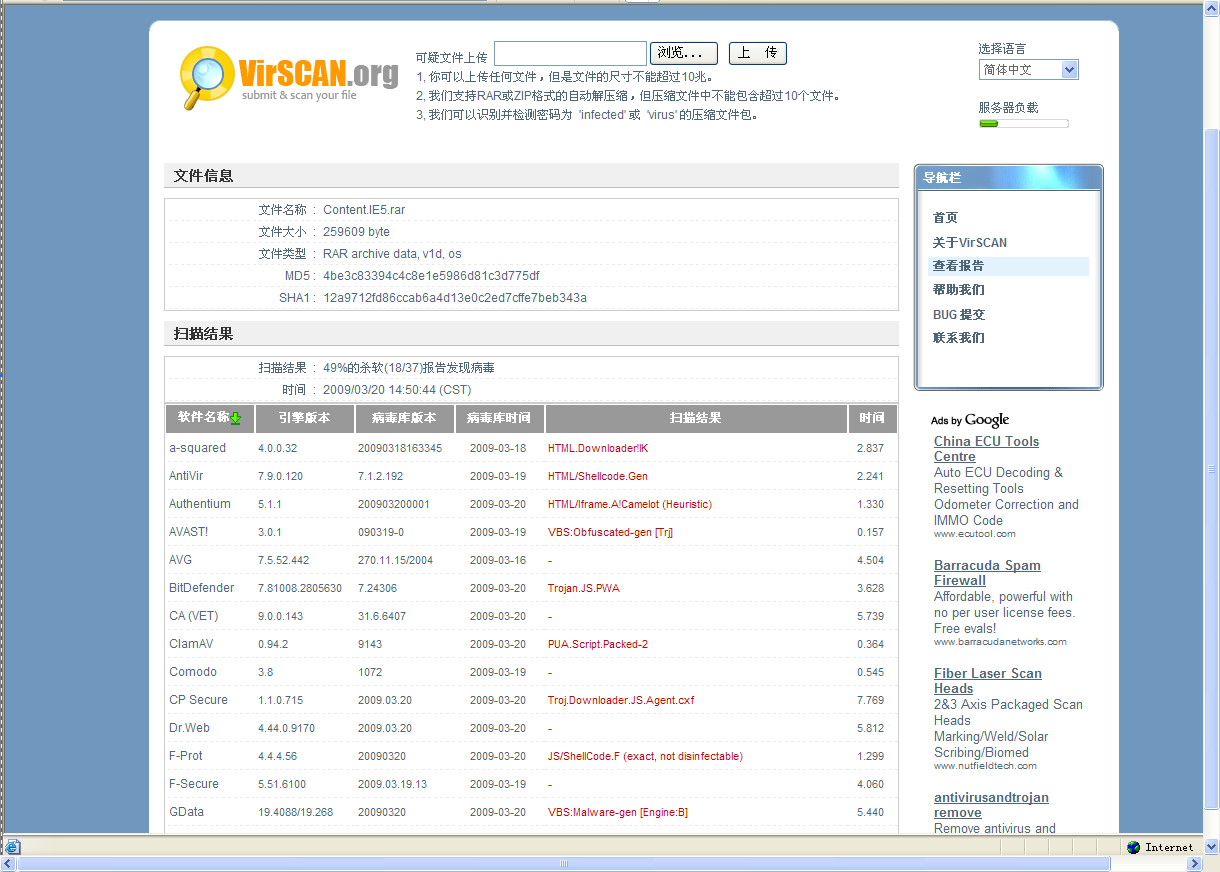The image size is (1220, 872).
Task: Click AVAST! row name
Action: [189, 532]
